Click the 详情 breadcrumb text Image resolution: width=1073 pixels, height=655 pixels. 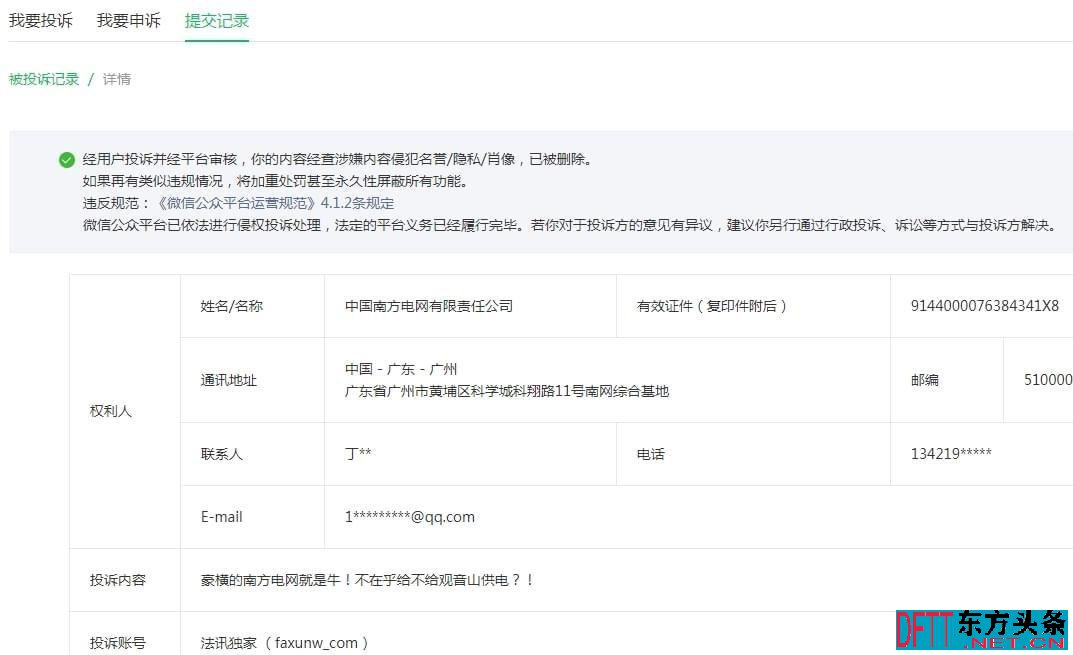point(117,79)
